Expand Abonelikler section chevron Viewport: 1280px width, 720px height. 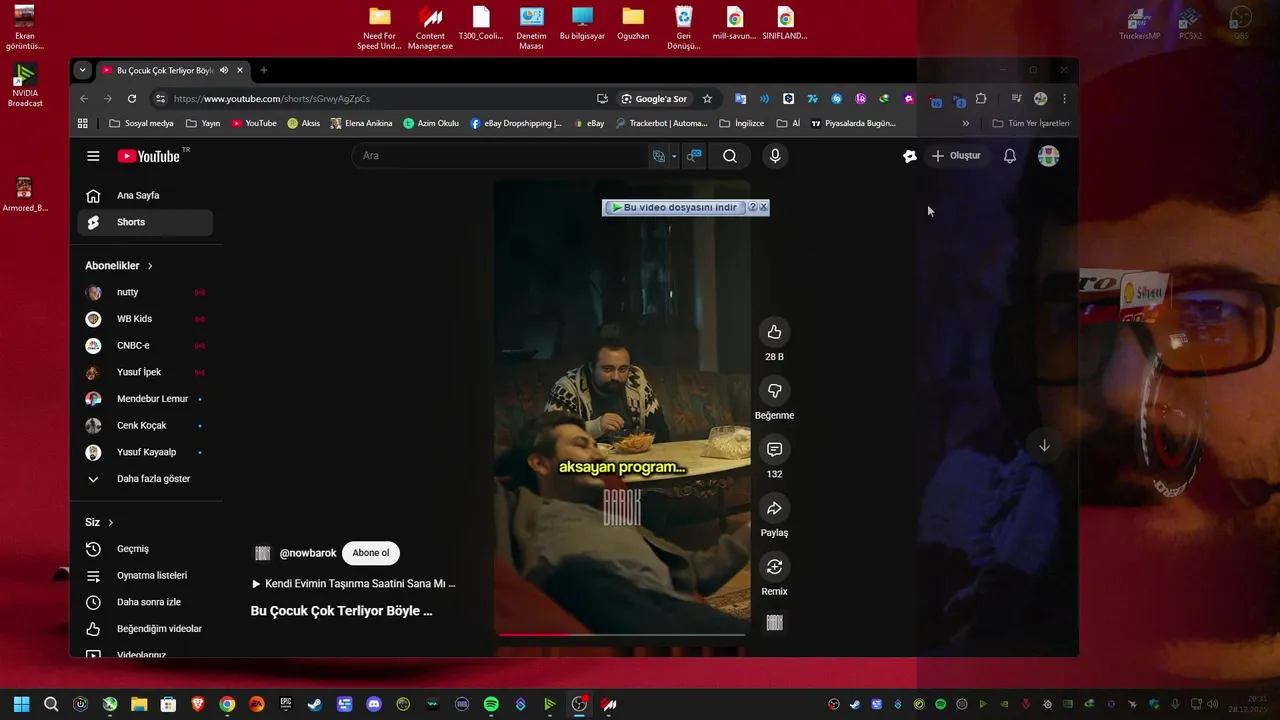(x=150, y=266)
